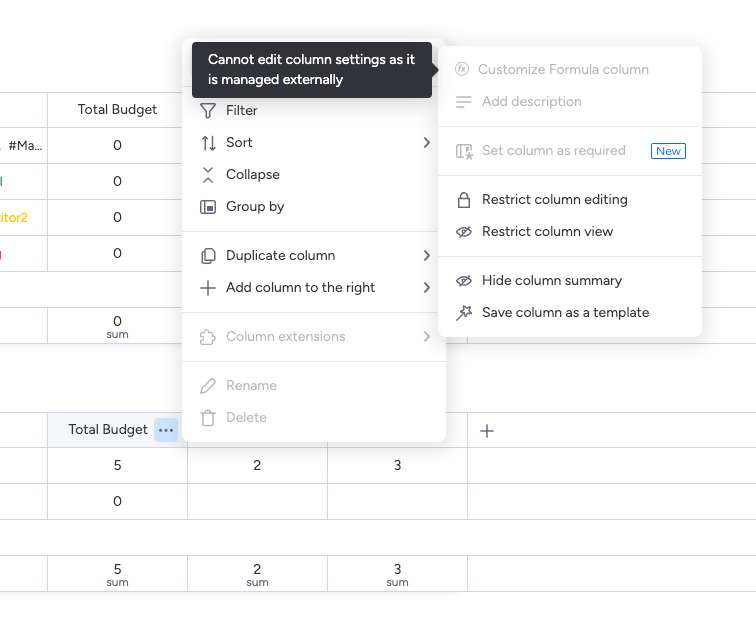
Task: Toggle Restrict column view
Action: [x=547, y=232]
